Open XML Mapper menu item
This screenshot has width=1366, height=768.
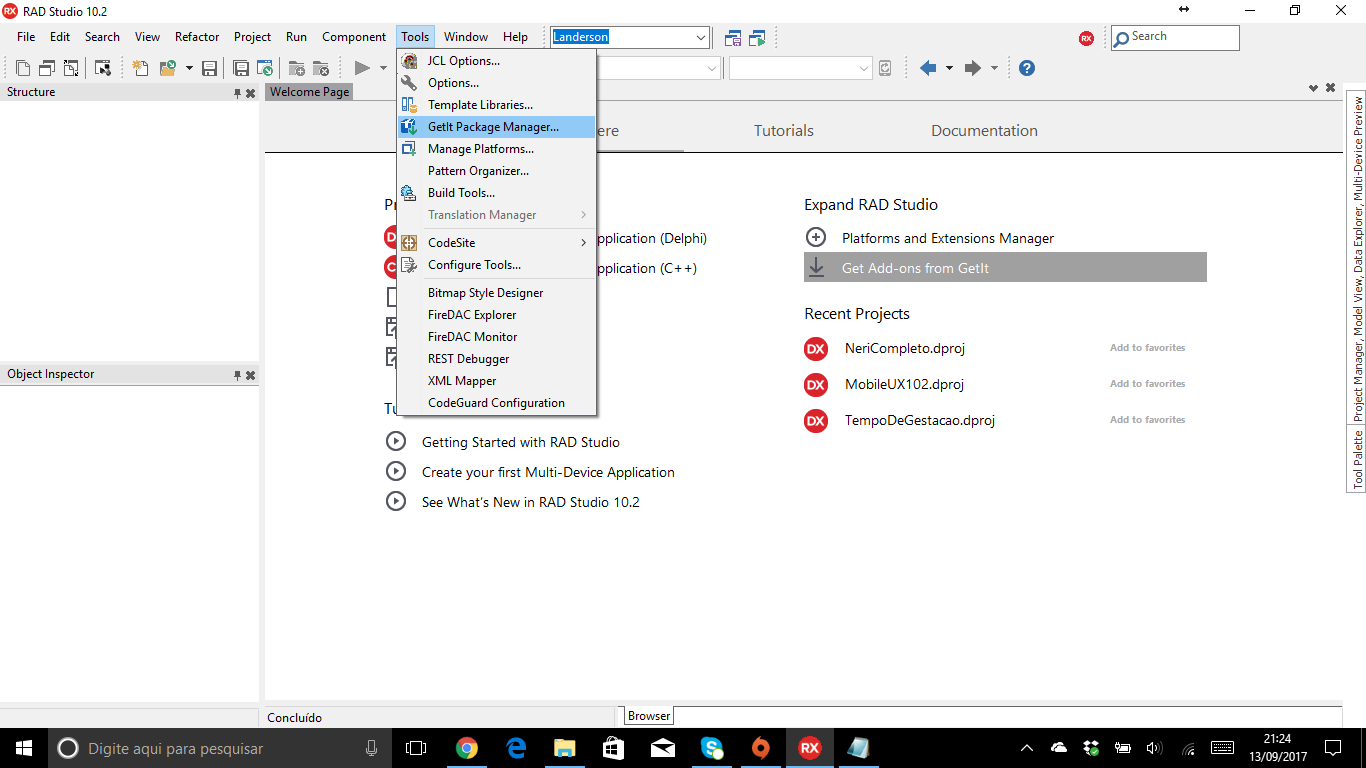tap(497, 381)
